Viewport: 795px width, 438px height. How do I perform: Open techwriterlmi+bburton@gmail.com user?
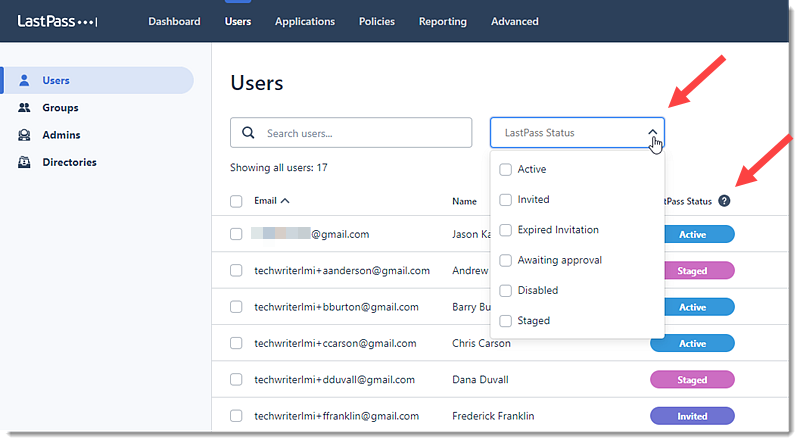[336, 307]
